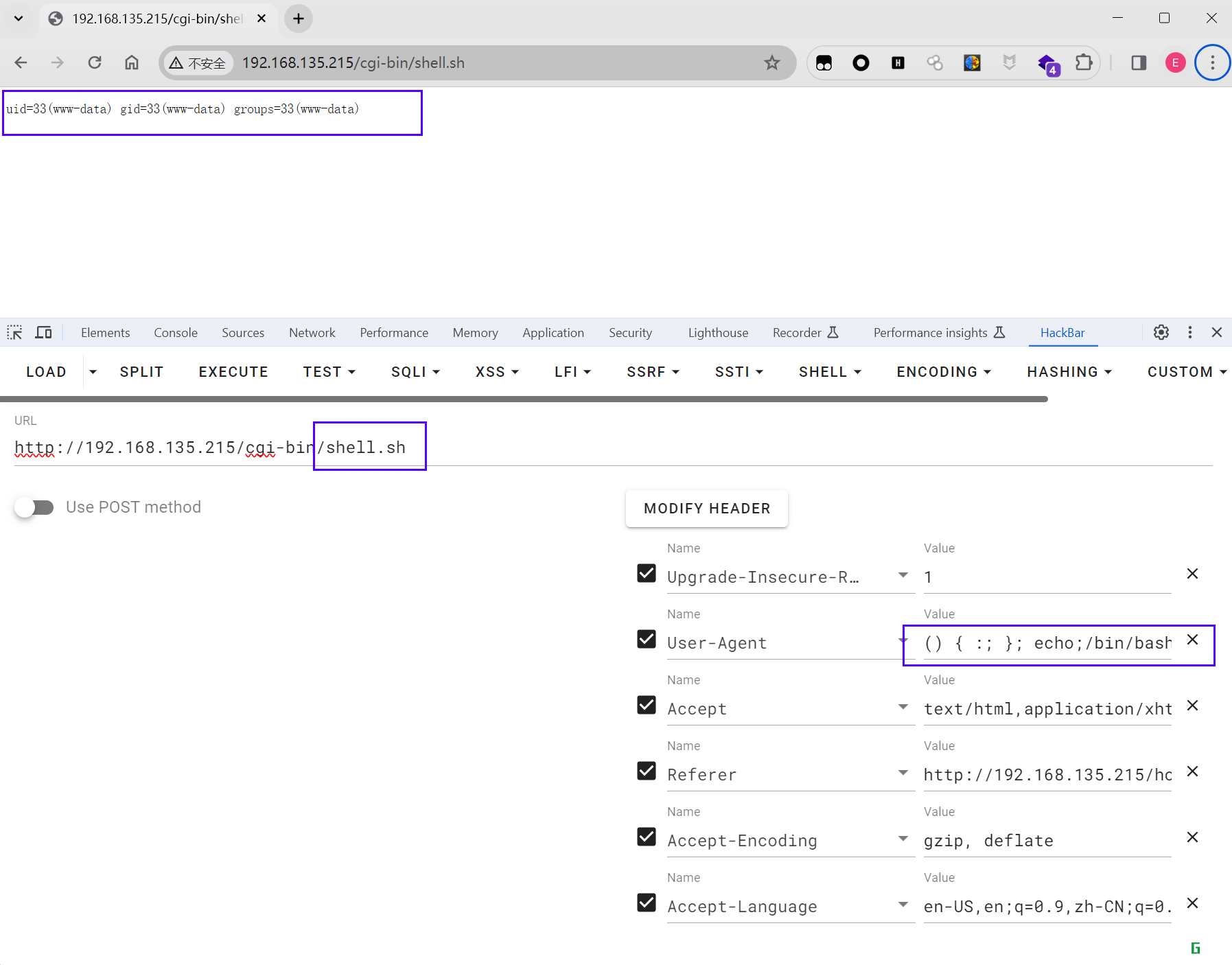Uncheck the User-Agent header checkbox
Image resolution: width=1232 pixels, height=965 pixels.
[647, 639]
